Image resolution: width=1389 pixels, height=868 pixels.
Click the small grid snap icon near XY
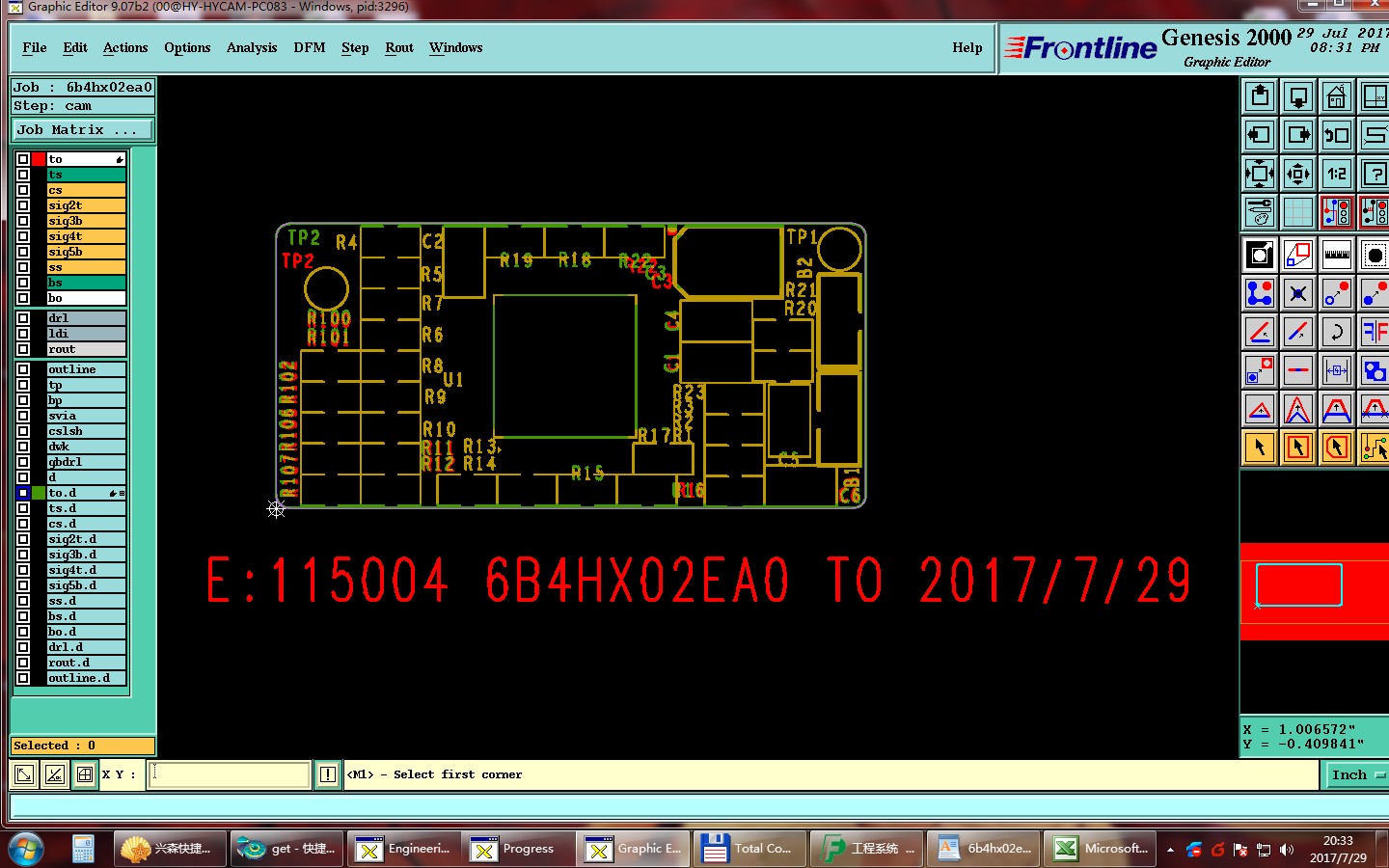pos(85,774)
